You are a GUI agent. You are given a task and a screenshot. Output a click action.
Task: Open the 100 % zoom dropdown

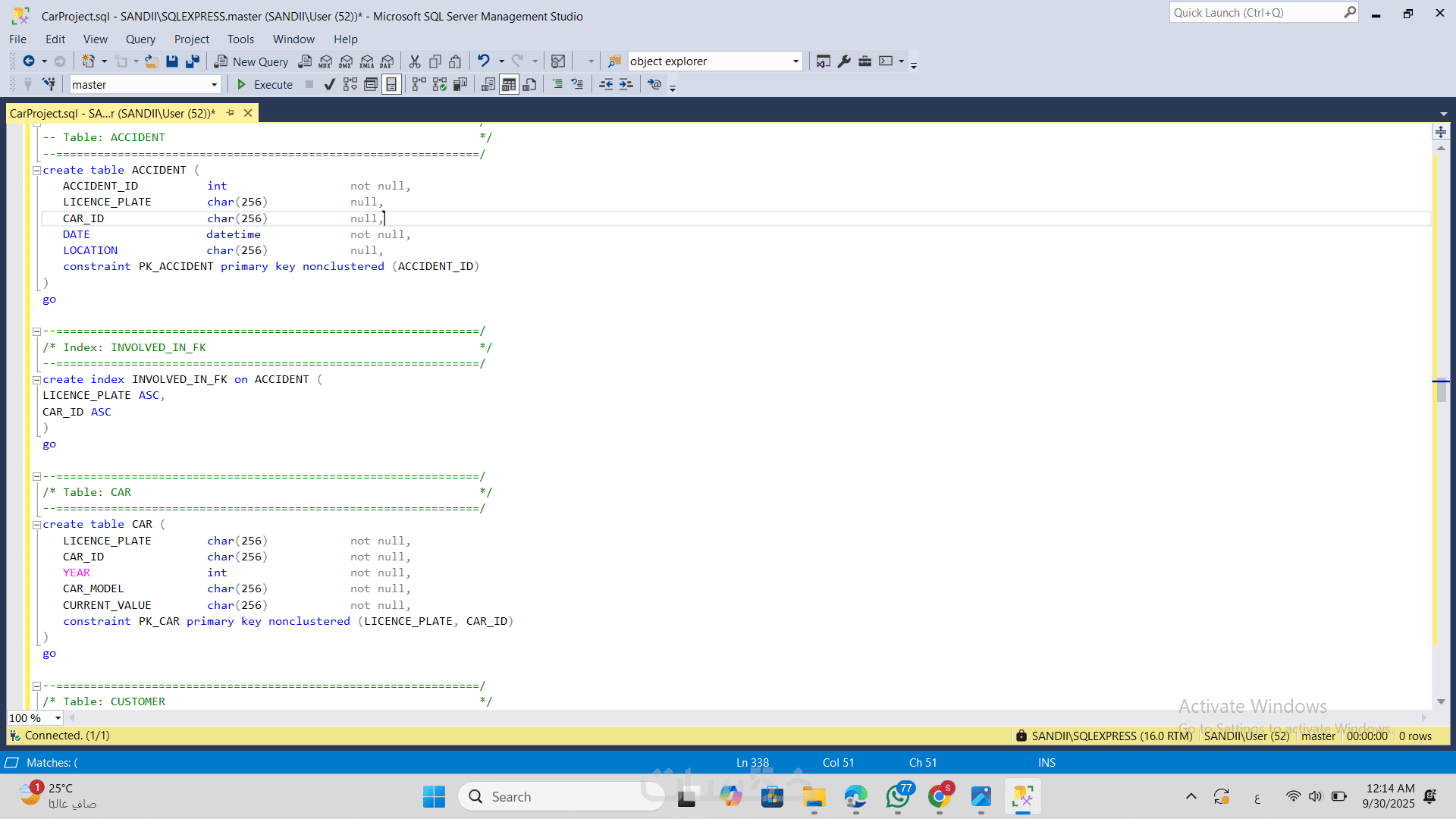(x=58, y=718)
